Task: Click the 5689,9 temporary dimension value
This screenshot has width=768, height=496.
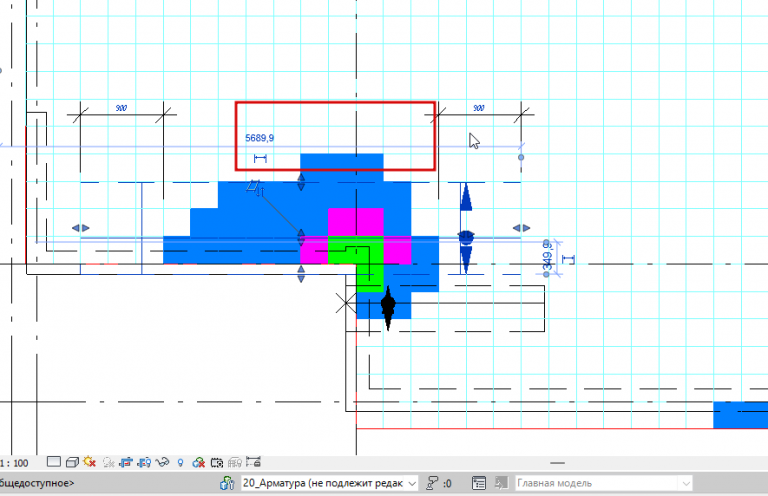Action: click(x=260, y=138)
